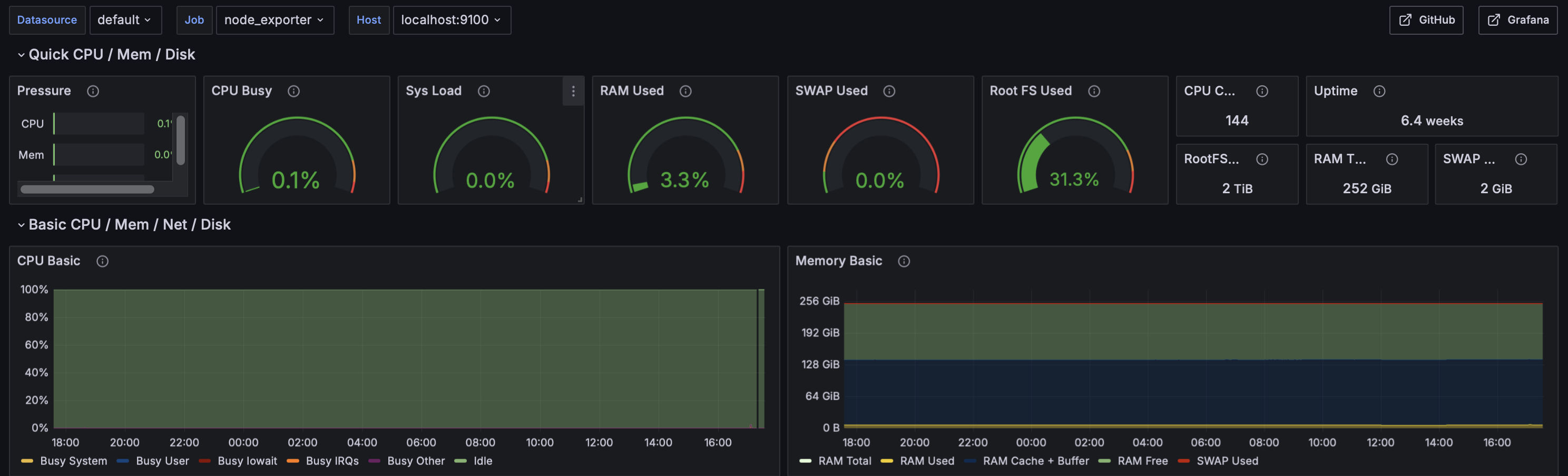1568x476 pixels.
Task: Collapse the Quick CPU / Mem / Disk row
Action: coord(21,55)
